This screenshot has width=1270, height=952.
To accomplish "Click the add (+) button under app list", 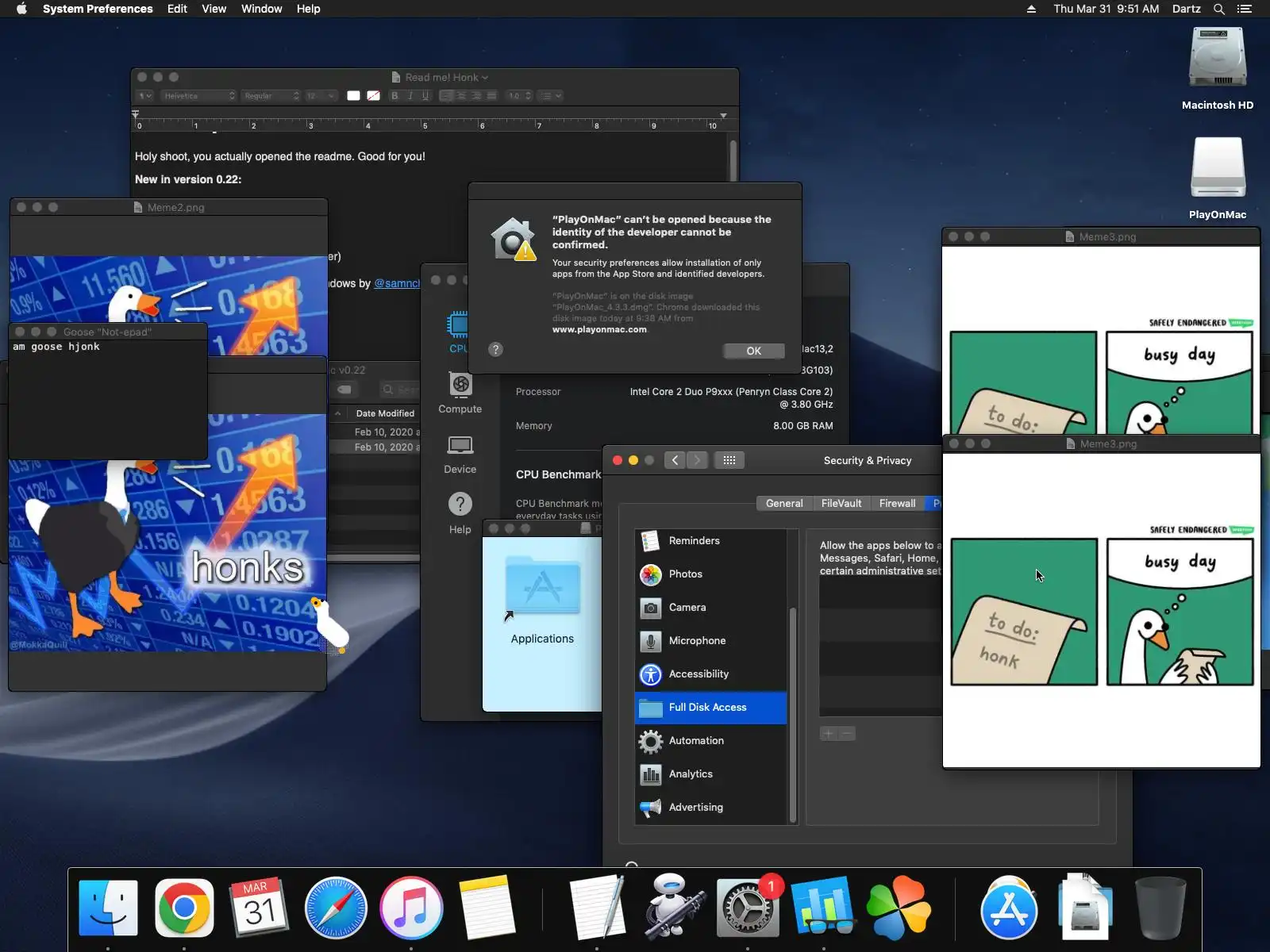I will click(829, 734).
